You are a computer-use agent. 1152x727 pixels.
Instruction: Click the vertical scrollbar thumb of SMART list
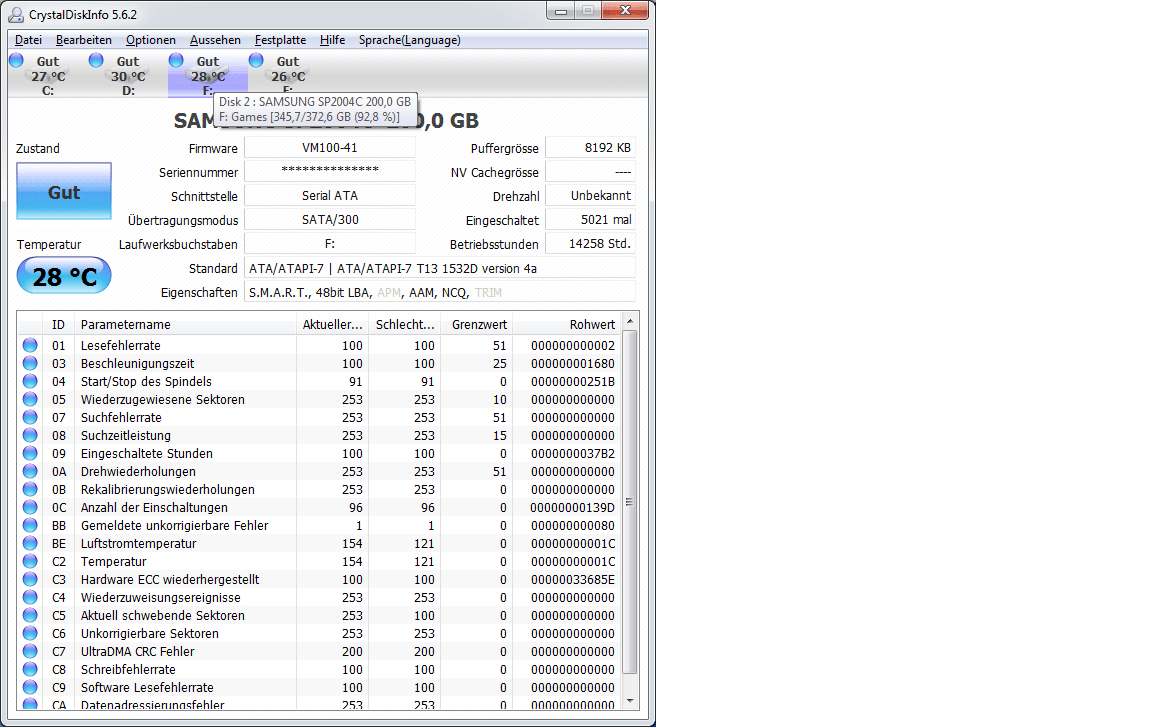tap(630, 502)
